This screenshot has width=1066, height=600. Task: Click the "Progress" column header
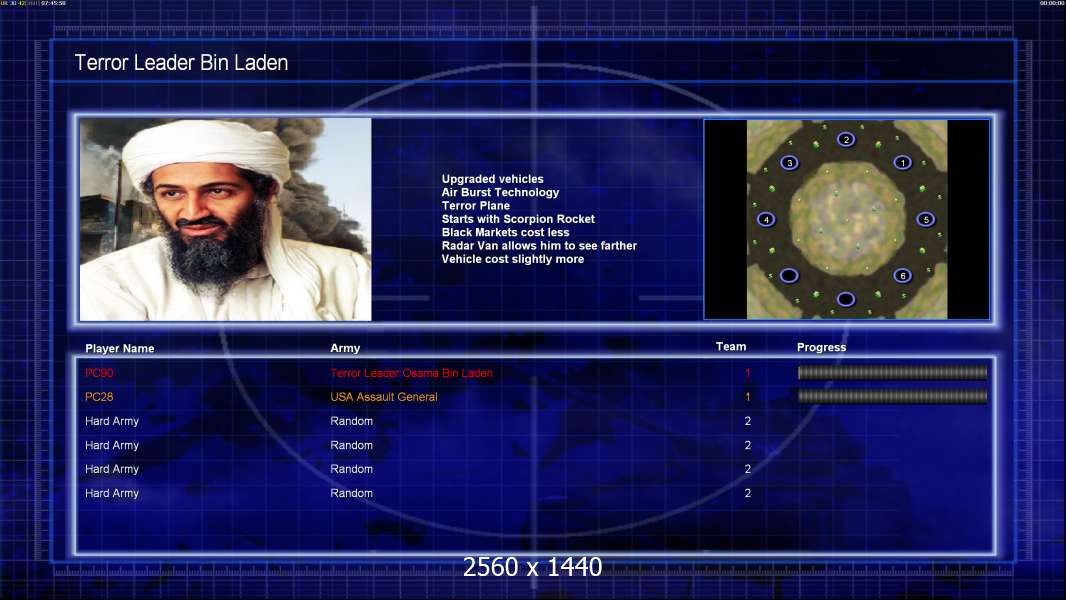coord(821,347)
